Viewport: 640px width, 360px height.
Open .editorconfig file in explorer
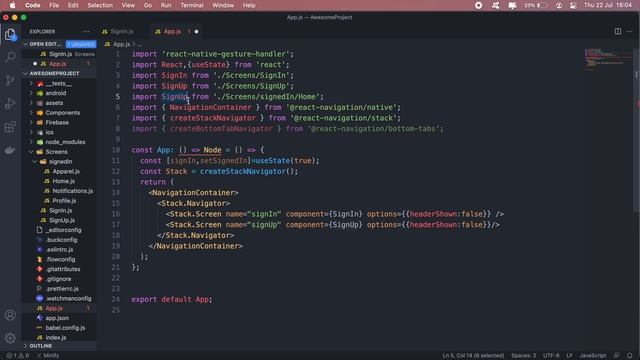coord(63,230)
